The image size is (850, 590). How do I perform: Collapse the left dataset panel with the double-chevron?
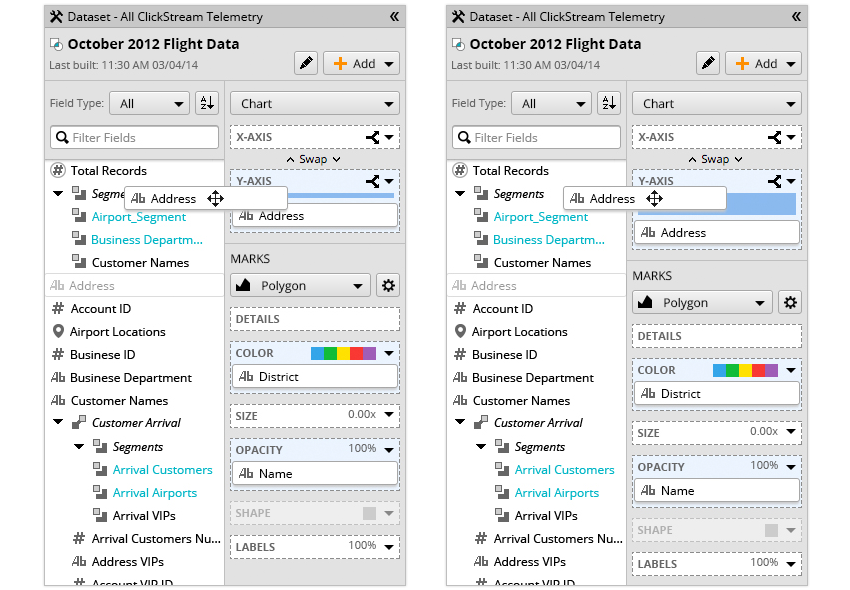(x=394, y=16)
